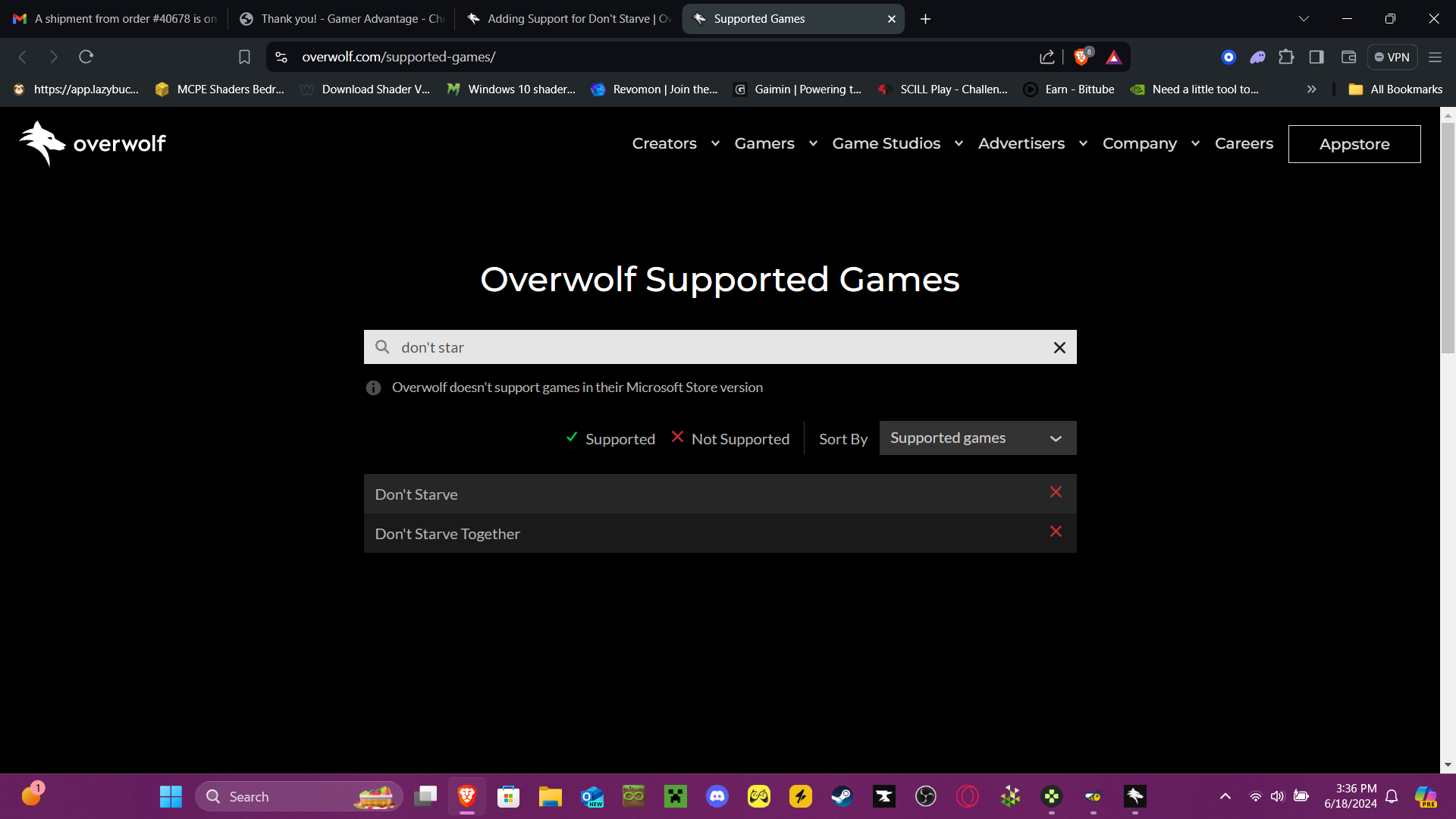The height and width of the screenshot is (819, 1456).
Task: Open Brave Shields lion icon
Action: coord(1082,57)
